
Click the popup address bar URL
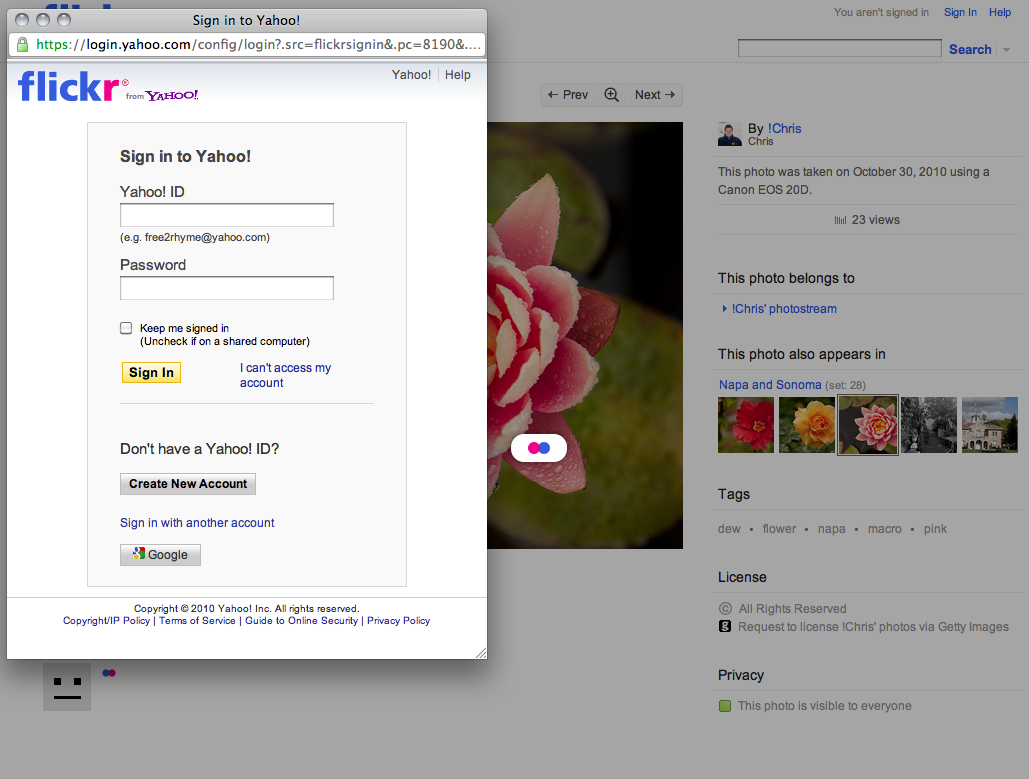[259, 45]
